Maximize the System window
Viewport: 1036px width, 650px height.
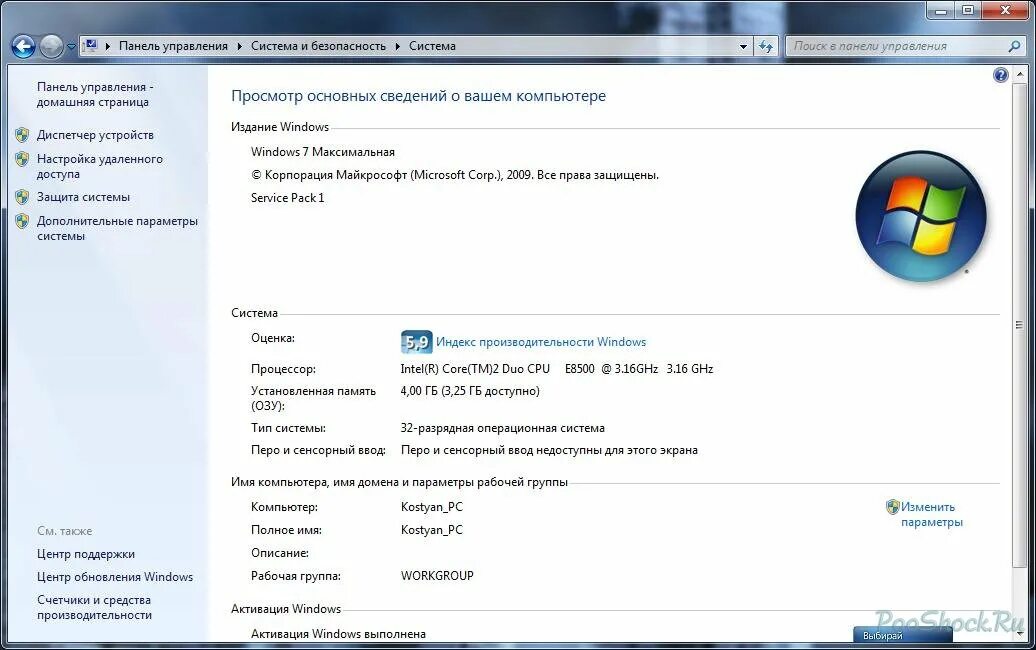[x=967, y=10]
